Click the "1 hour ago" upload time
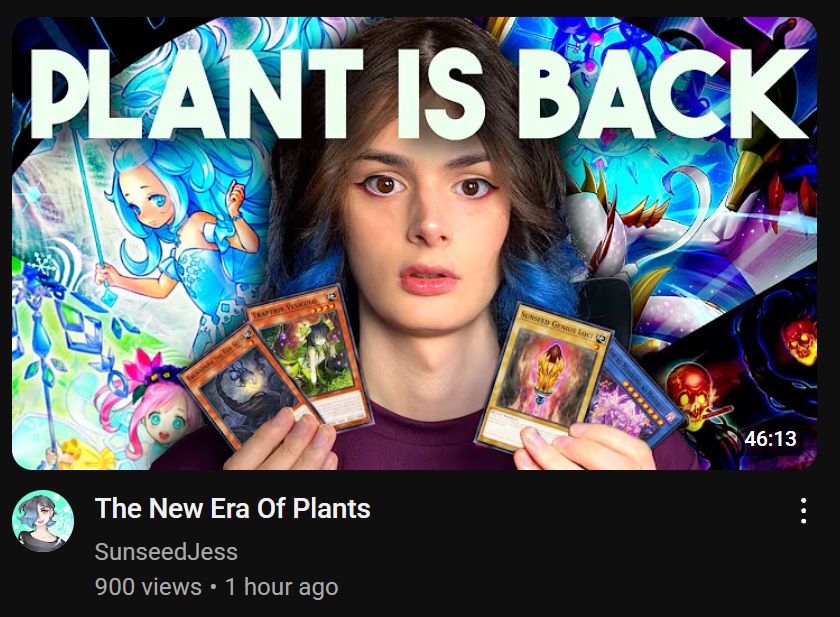840x617 pixels. pyautogui.click(x=281, y=587)
